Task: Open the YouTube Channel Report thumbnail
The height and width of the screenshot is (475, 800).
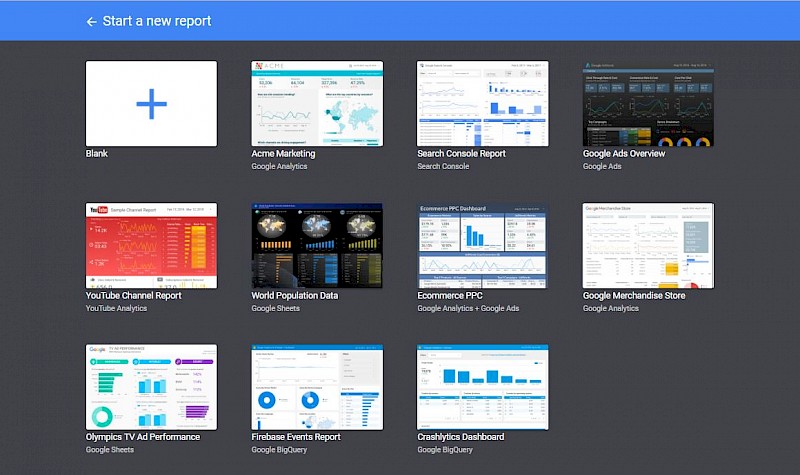Action: click(x=152, y=245)
